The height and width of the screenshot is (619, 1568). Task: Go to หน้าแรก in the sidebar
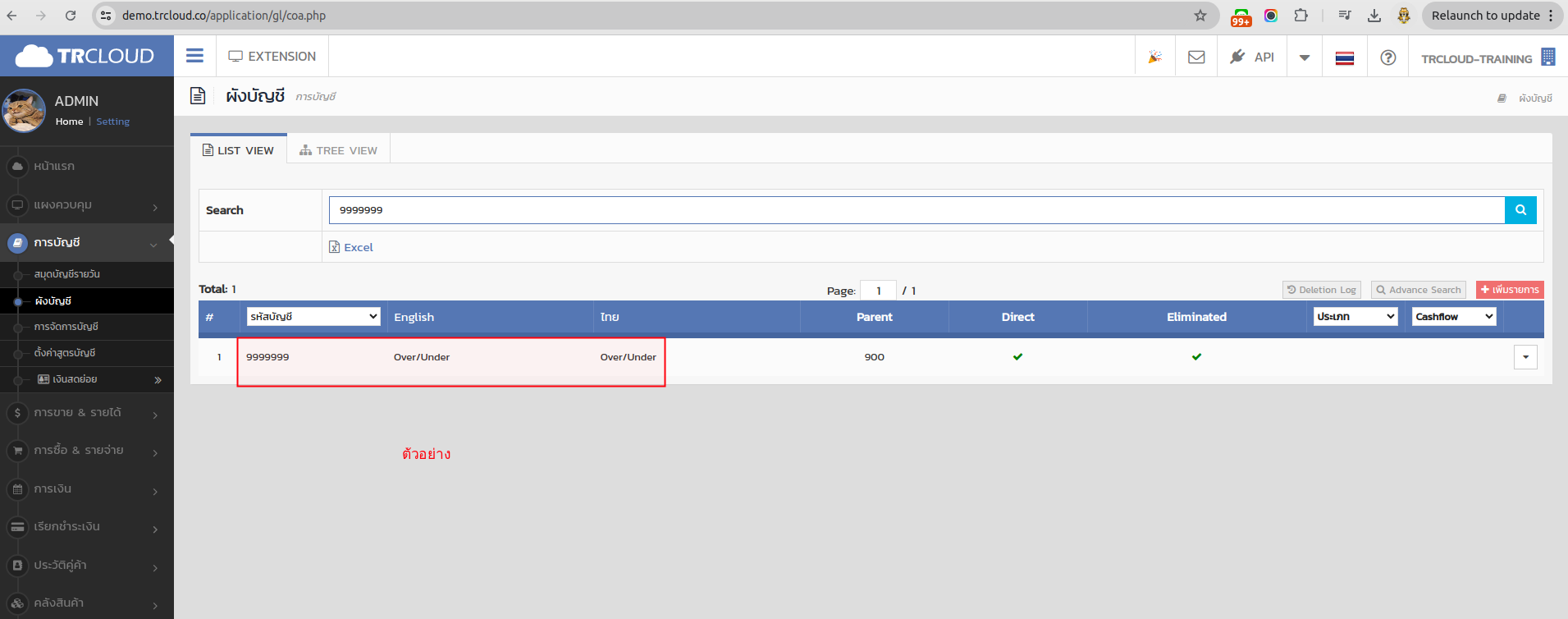pos(87,166)
